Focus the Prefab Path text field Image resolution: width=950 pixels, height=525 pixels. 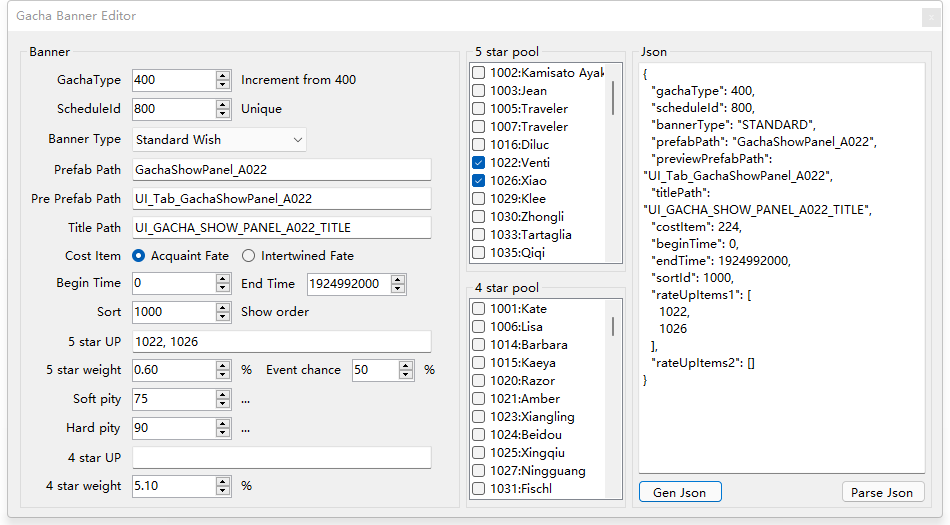point(281,170)
